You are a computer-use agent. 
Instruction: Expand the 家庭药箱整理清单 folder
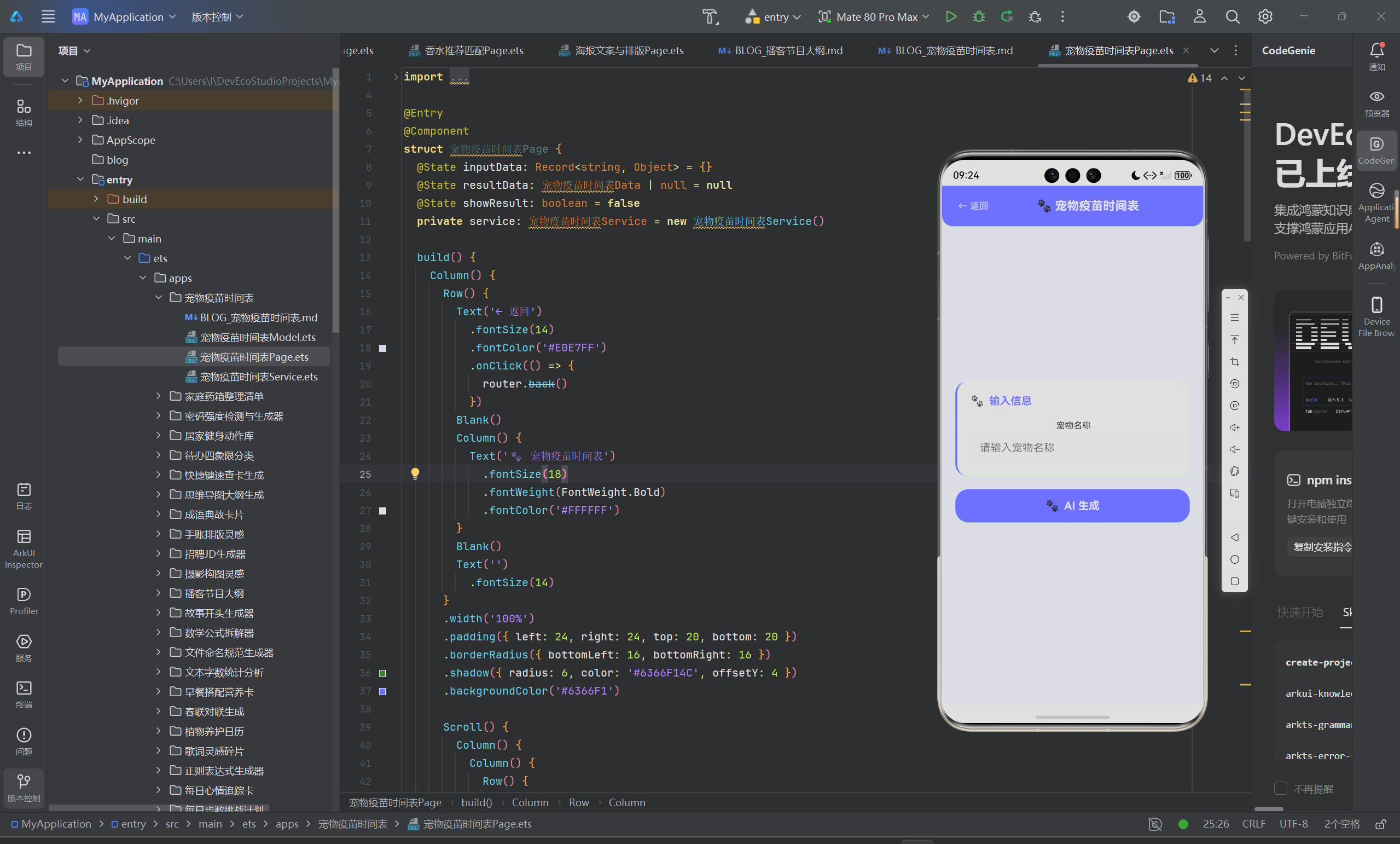pyautogui.click(x=159, y=396)
